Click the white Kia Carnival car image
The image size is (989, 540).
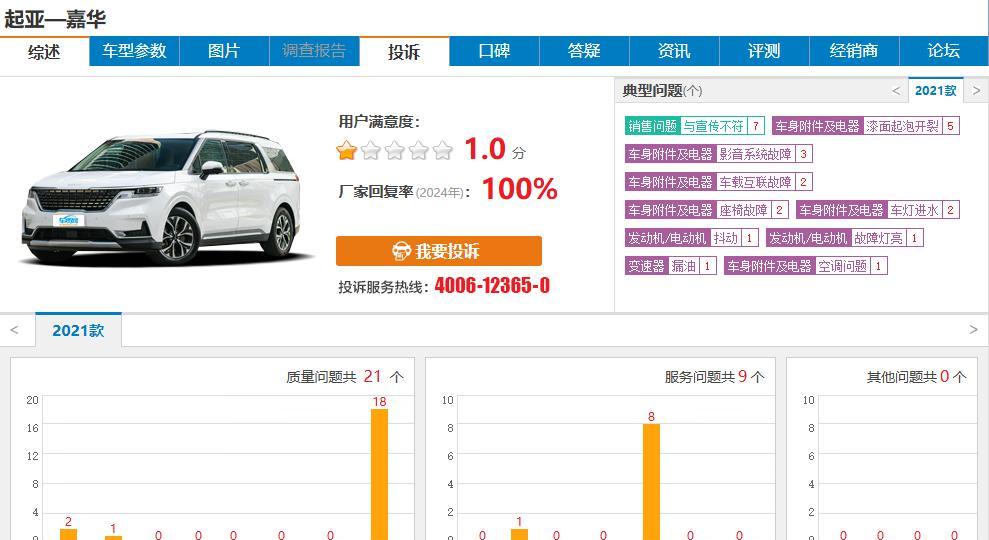click(165, 197)
